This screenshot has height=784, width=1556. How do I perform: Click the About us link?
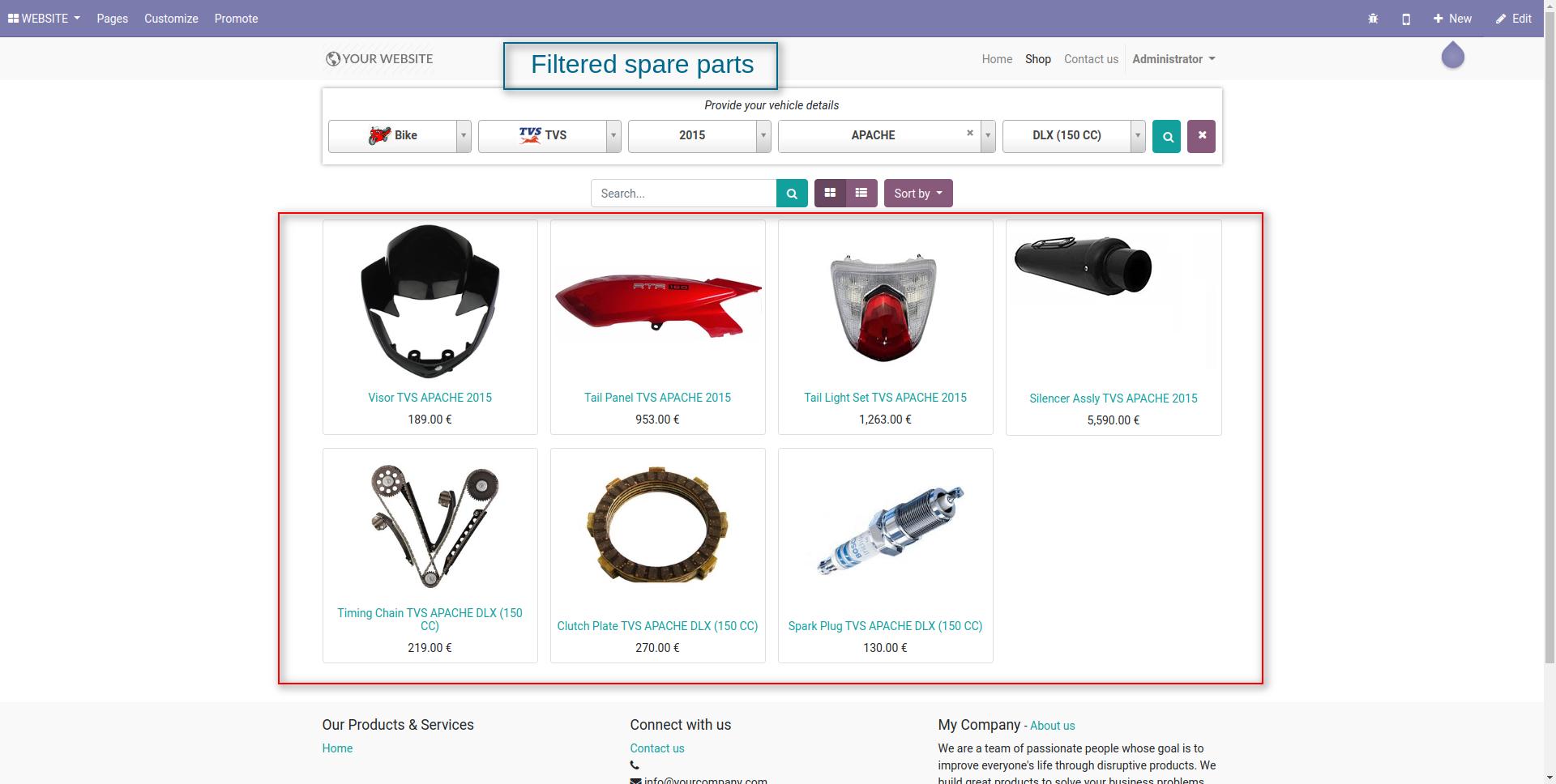pyautogui.click(x=1052, y=726)
